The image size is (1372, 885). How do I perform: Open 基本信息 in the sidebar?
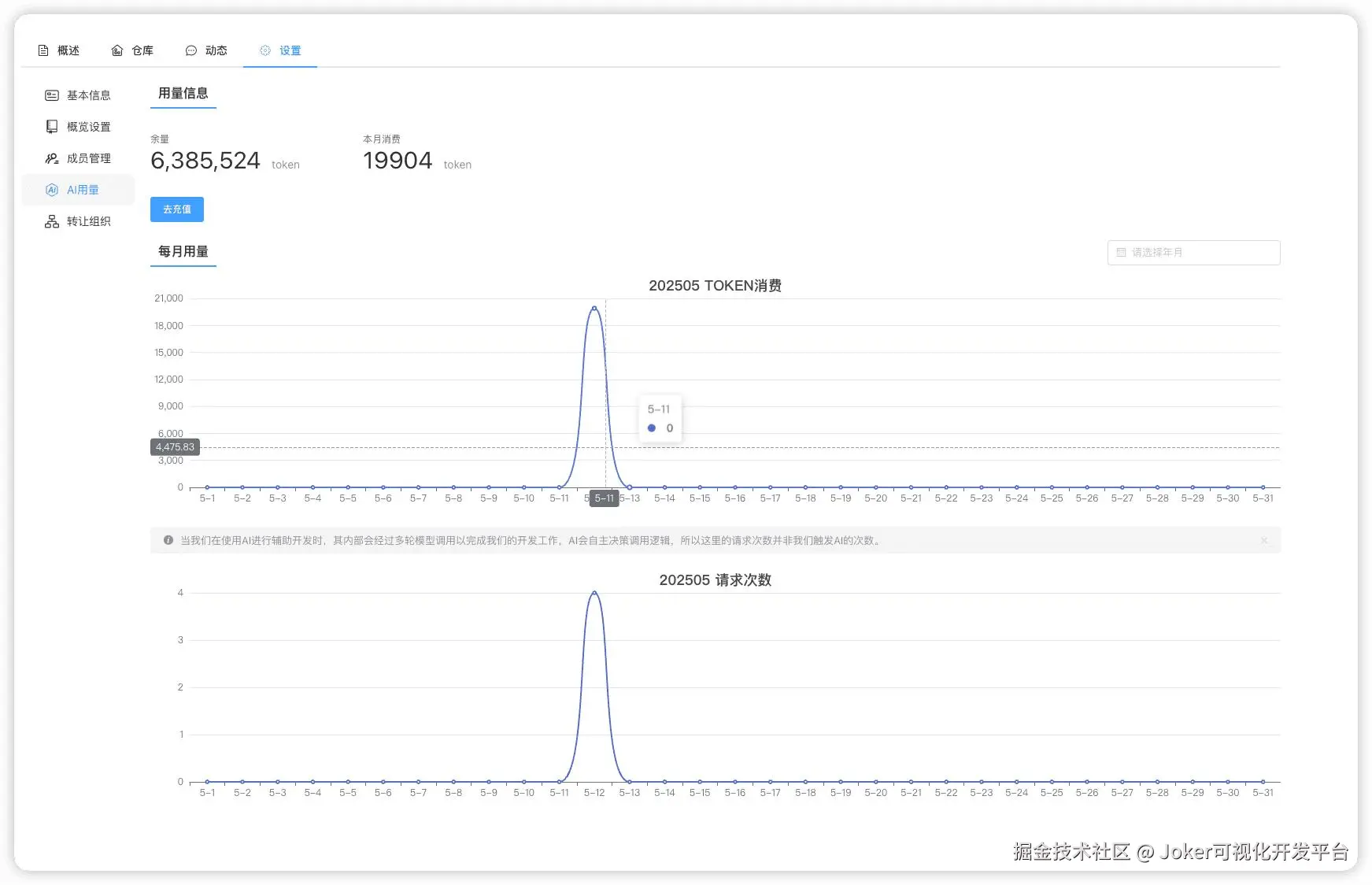(79, 95)
